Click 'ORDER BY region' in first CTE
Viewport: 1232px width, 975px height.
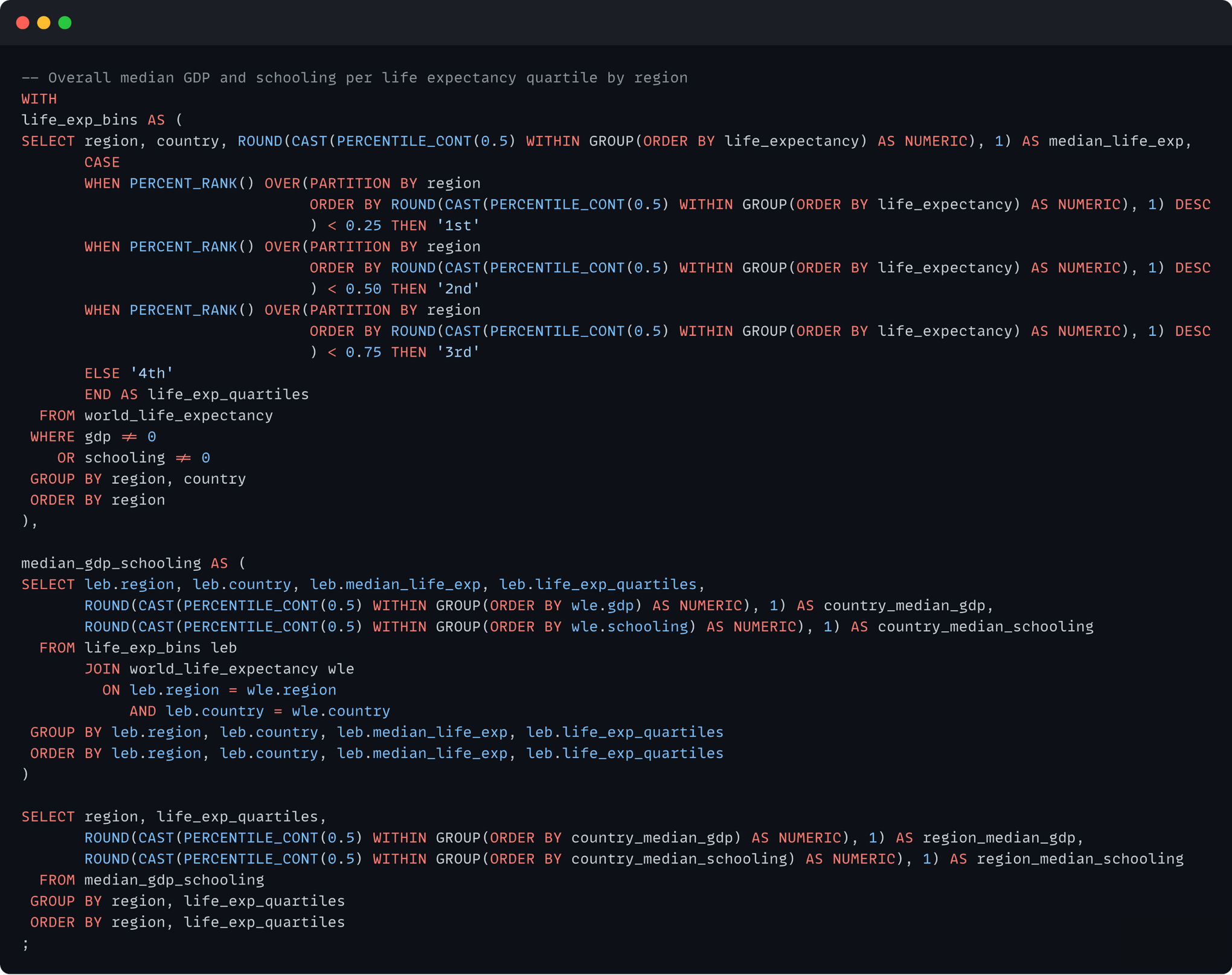coord(97,500)
